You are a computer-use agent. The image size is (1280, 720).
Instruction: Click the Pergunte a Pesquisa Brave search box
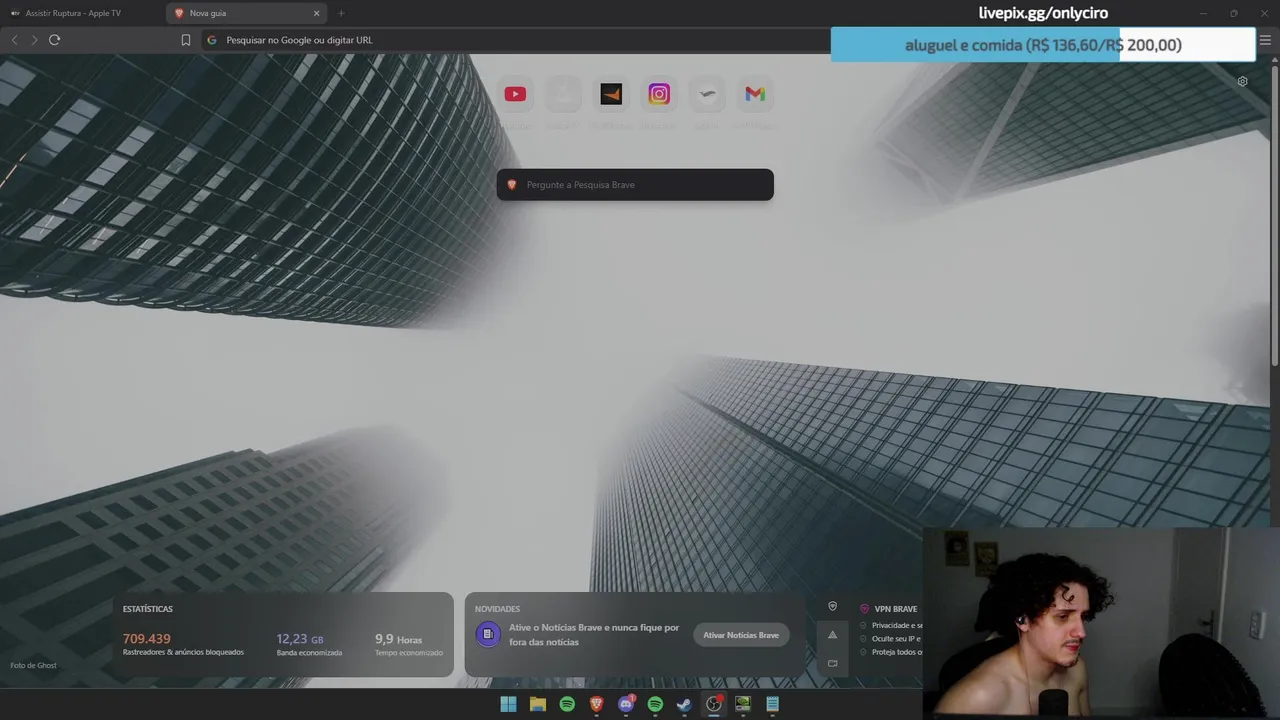[635, 185]
